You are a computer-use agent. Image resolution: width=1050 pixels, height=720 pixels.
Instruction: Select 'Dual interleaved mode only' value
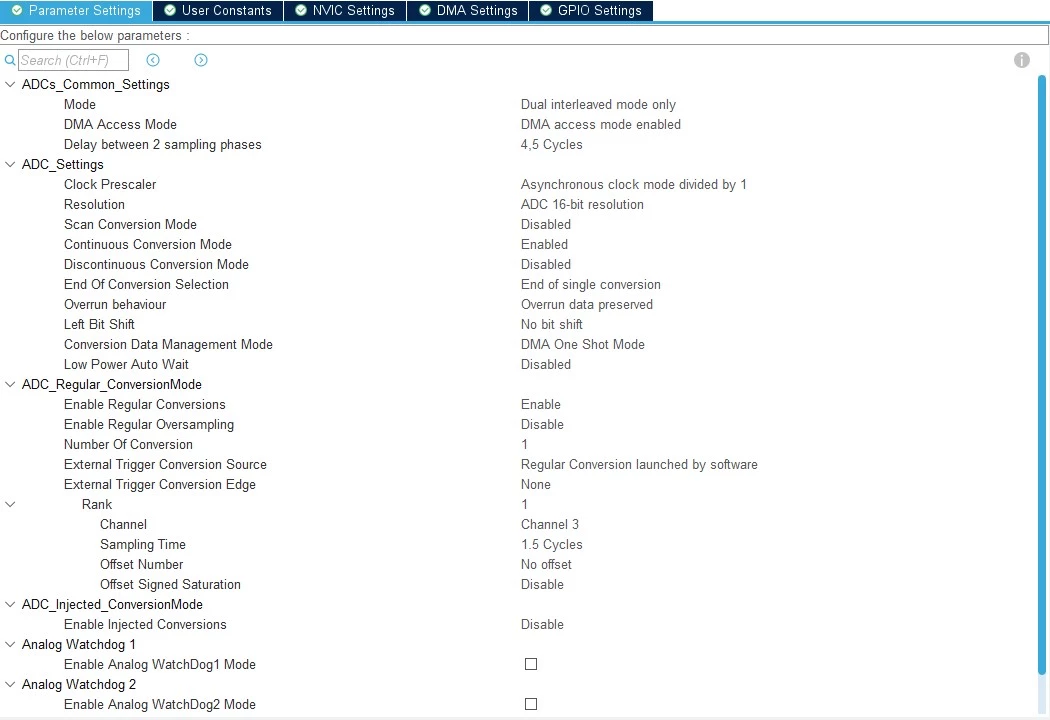(x=598, y=104)
